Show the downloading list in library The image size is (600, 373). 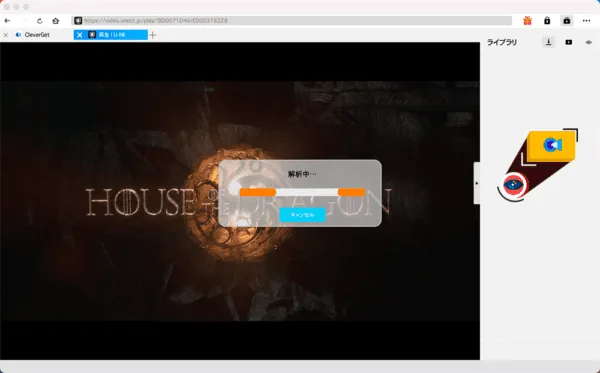pyautogui.click(x=548, y=42)
